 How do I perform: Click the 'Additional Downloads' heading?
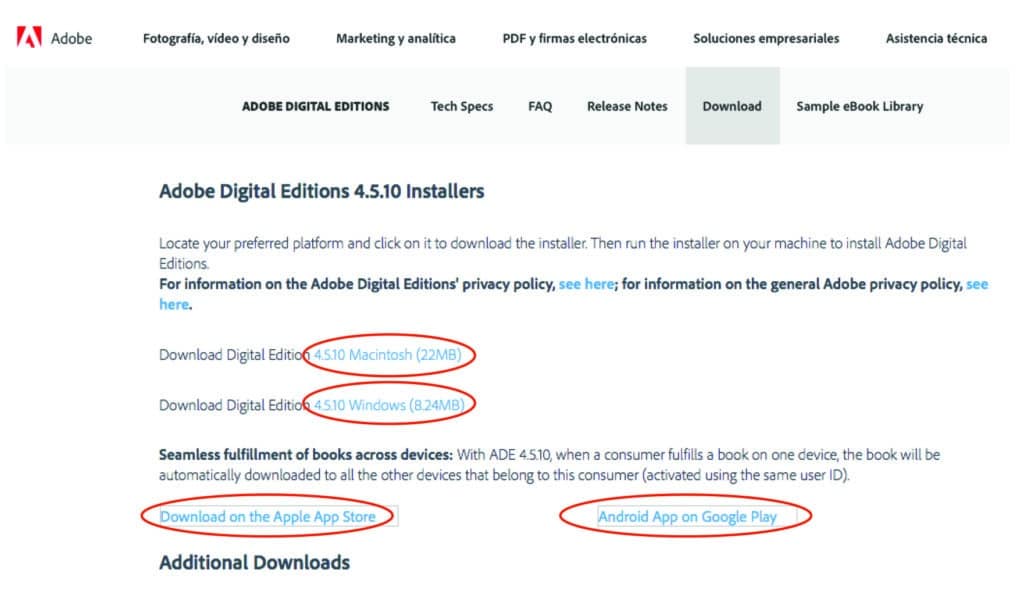tap(255, 563)
